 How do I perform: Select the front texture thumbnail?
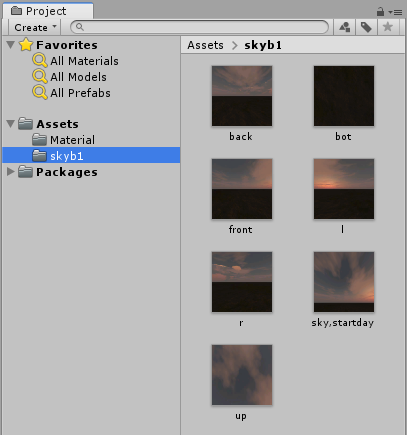[242, 189]
